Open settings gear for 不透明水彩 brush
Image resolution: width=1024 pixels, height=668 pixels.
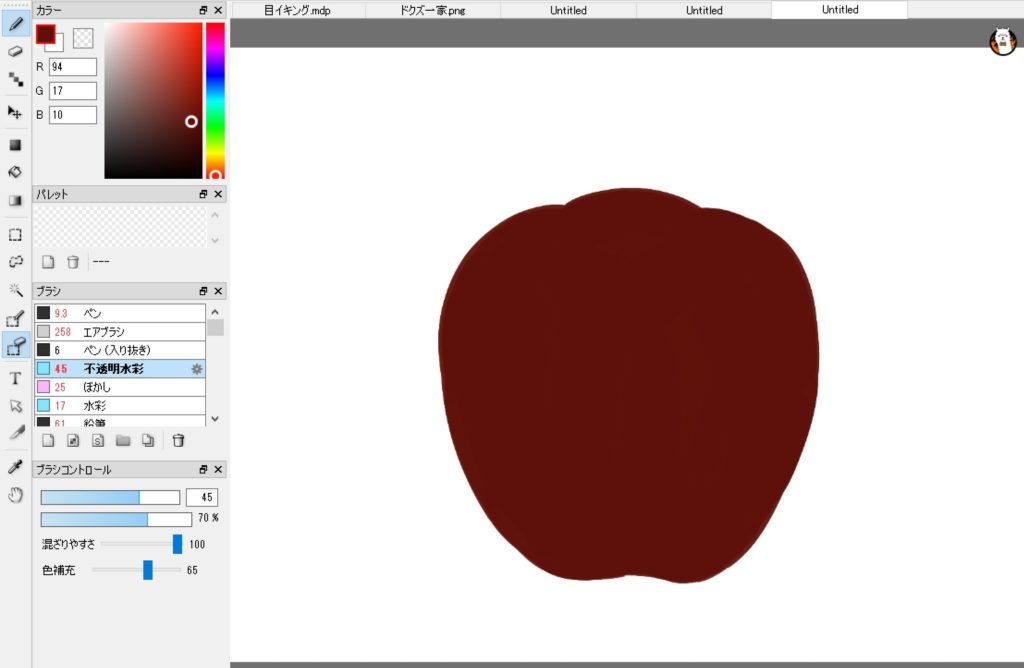point(197,369)
